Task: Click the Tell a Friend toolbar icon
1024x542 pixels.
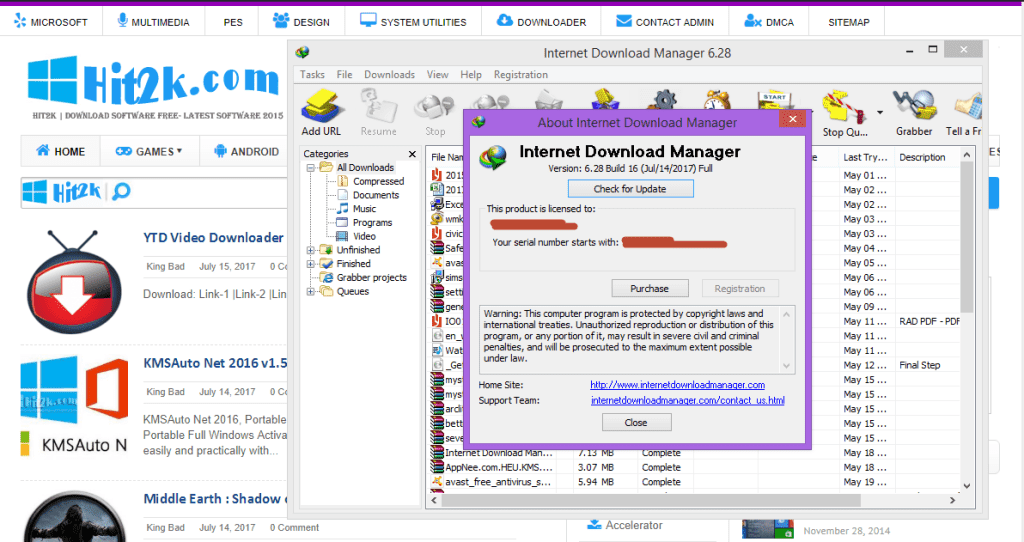Action: click(968, 107)
